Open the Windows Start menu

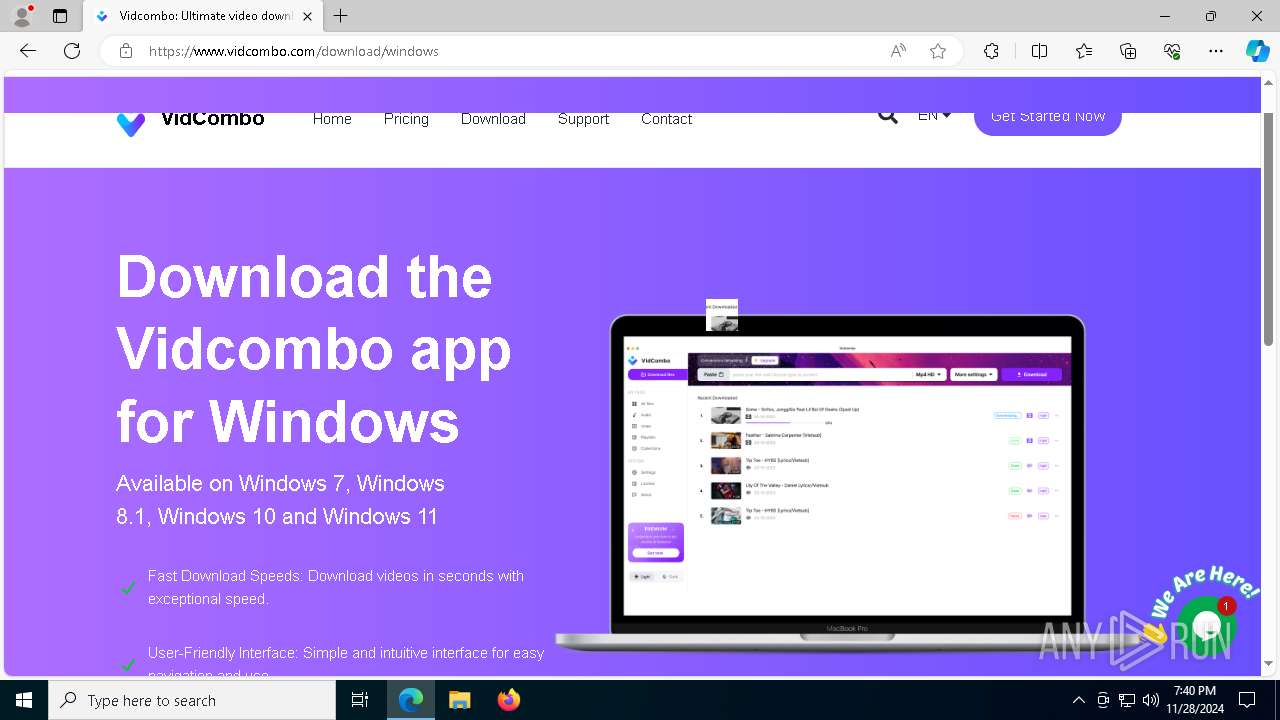(24, 700)
